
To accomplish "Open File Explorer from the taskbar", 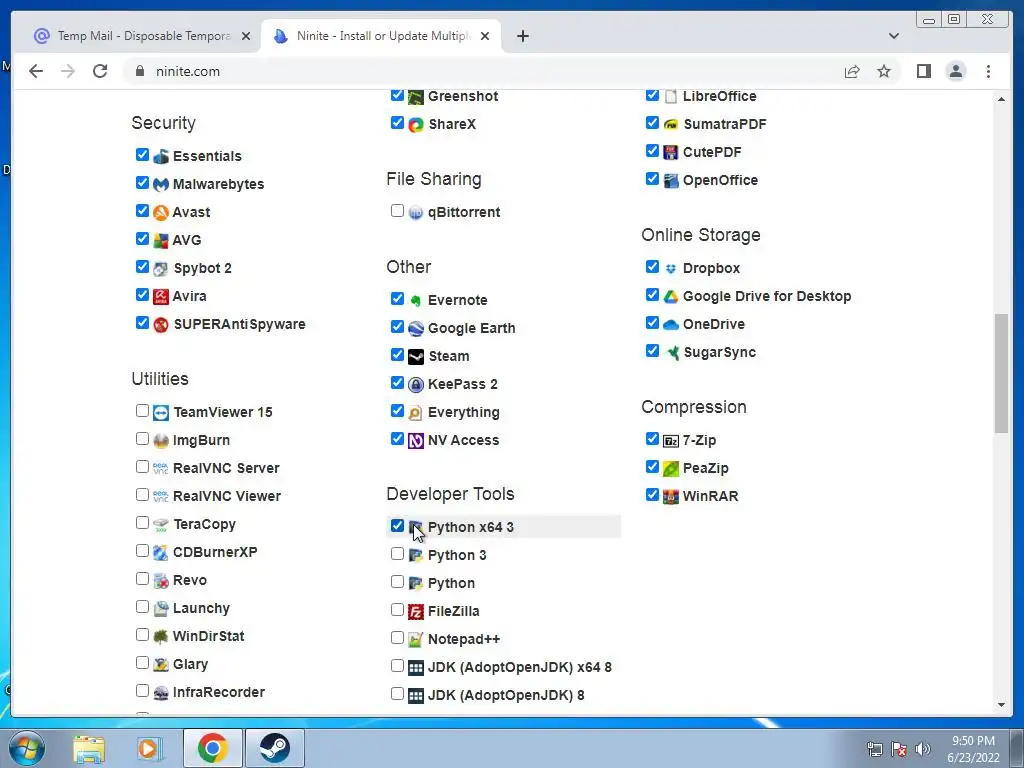I will pyautogui.click(x=89, y=748).
